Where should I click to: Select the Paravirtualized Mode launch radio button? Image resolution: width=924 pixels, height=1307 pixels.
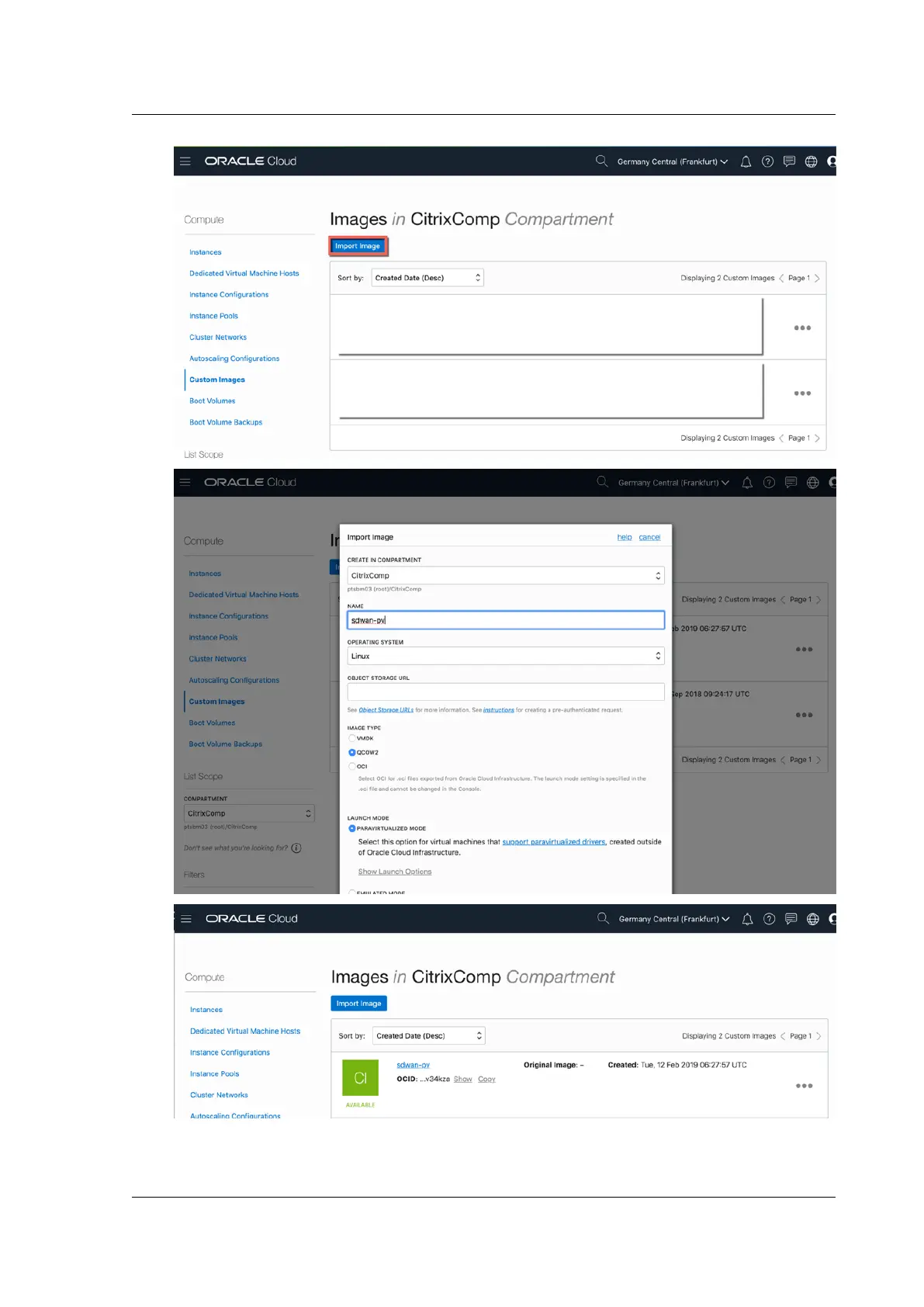352,828
